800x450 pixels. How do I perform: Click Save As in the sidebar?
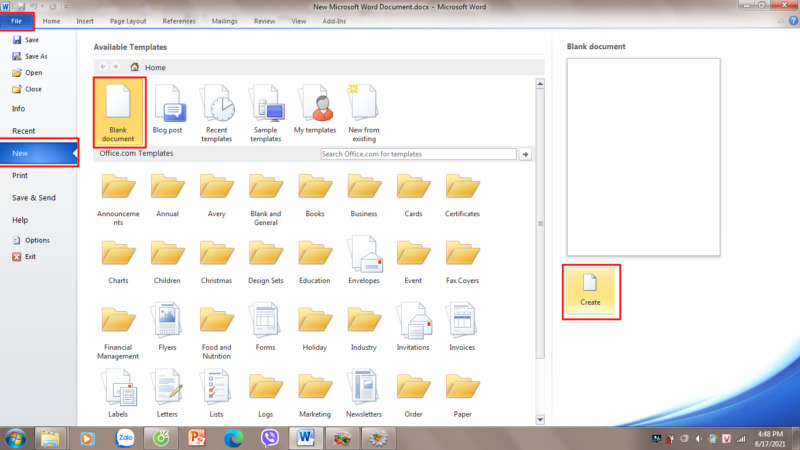point(34,56)
